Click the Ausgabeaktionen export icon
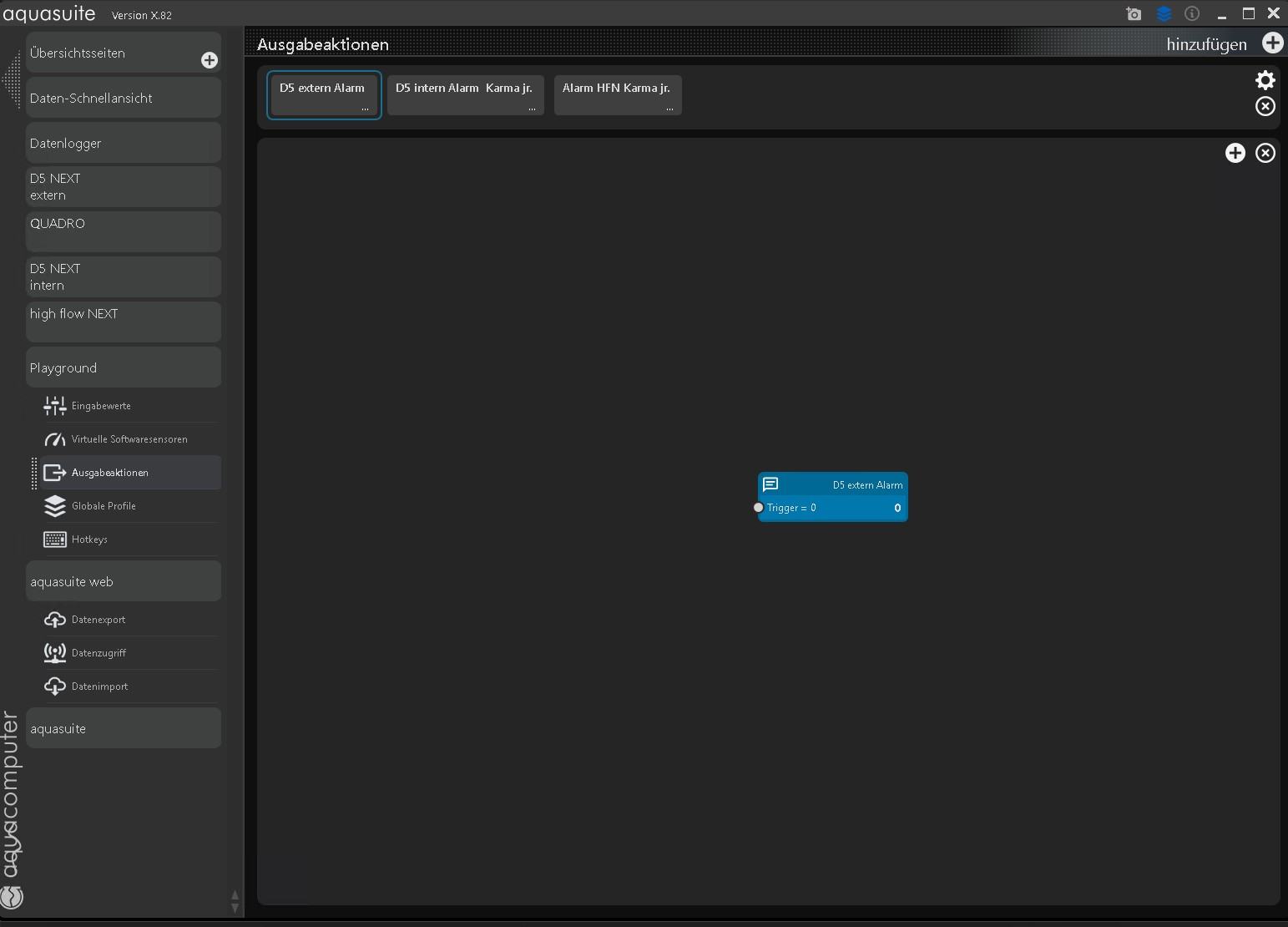Screen dimensions: 1288x927 [x=55, y=473]
